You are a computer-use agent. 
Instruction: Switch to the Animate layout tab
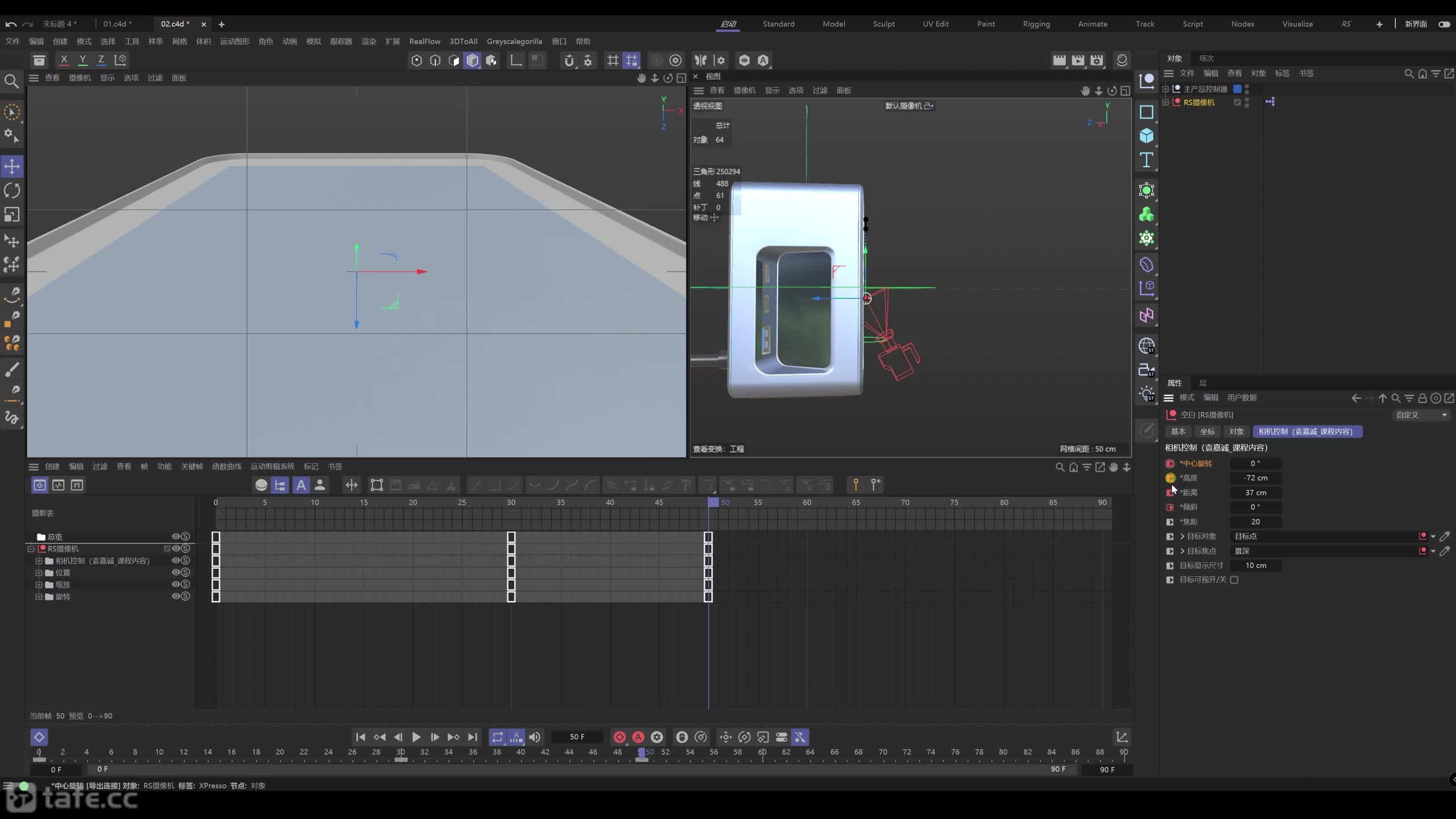pos(1093,24)
